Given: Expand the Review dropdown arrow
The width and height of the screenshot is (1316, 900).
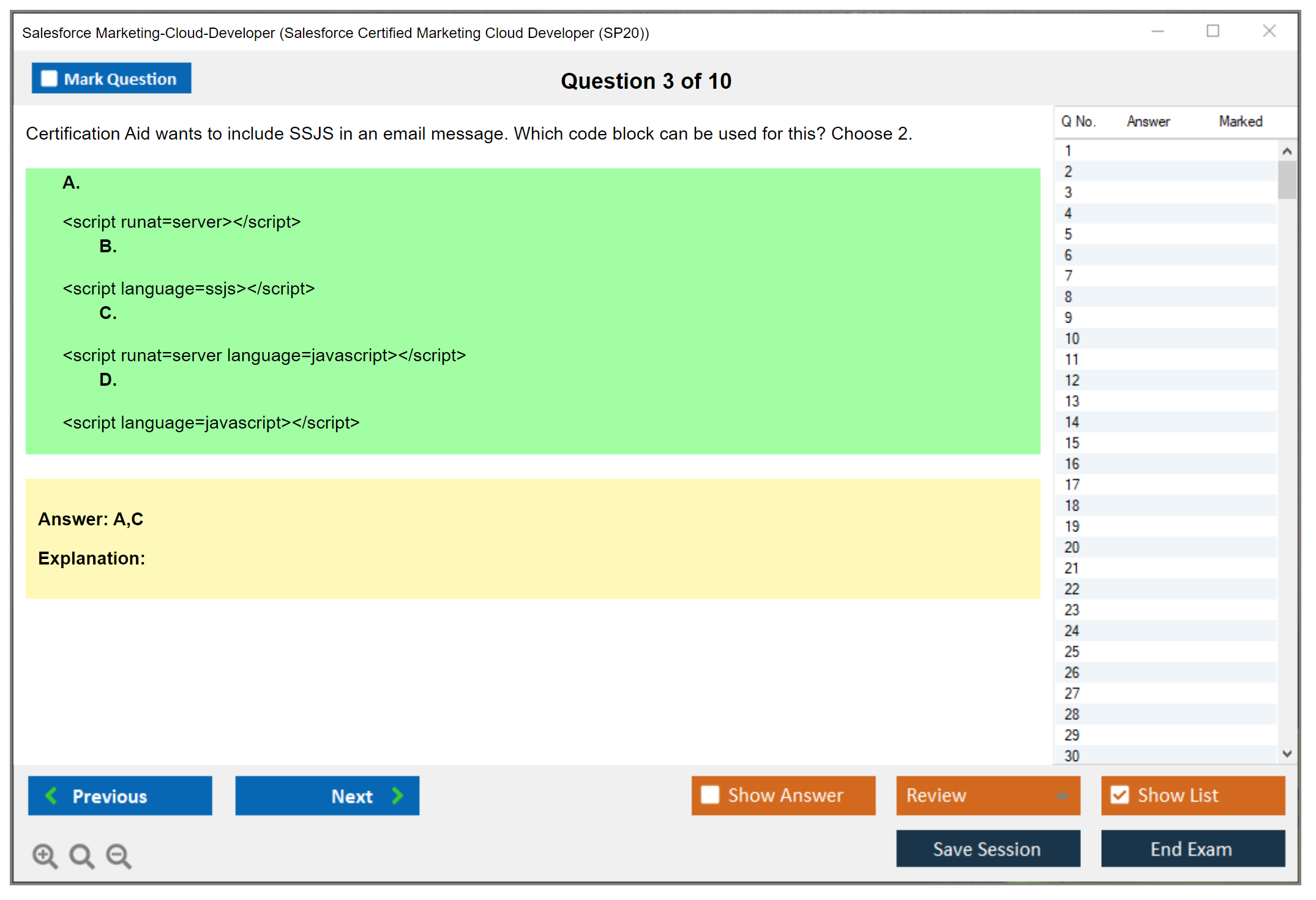Looking at the screenshot, I should click(x=1063, y=795).
